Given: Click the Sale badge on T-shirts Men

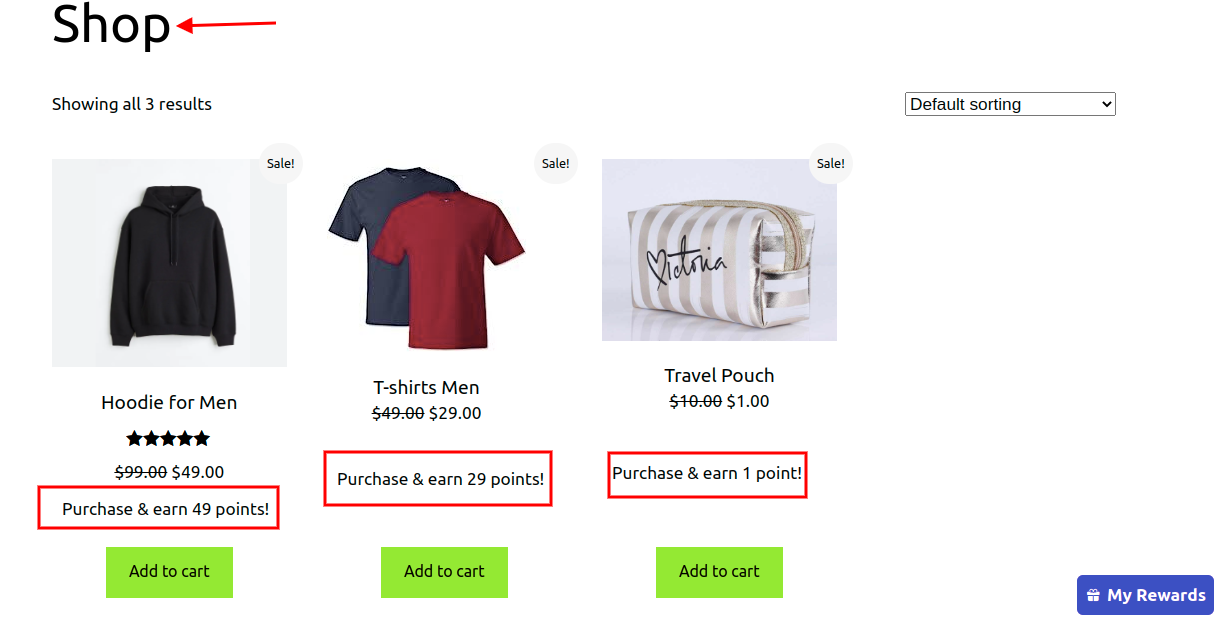Looking at the screenshot, I should (x=555, y=163).
